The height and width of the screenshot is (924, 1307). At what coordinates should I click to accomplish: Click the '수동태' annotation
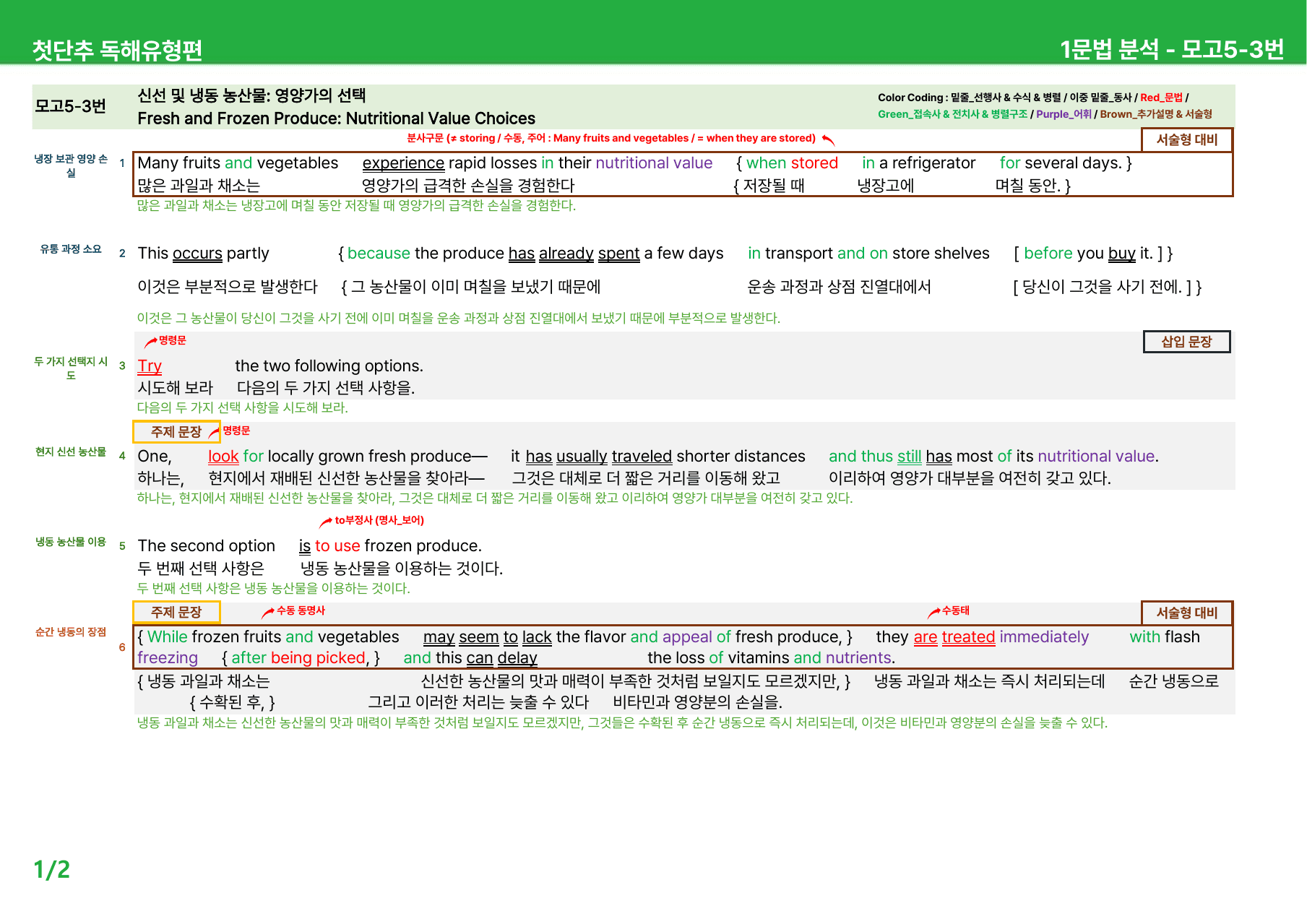[x=956, y=610]
